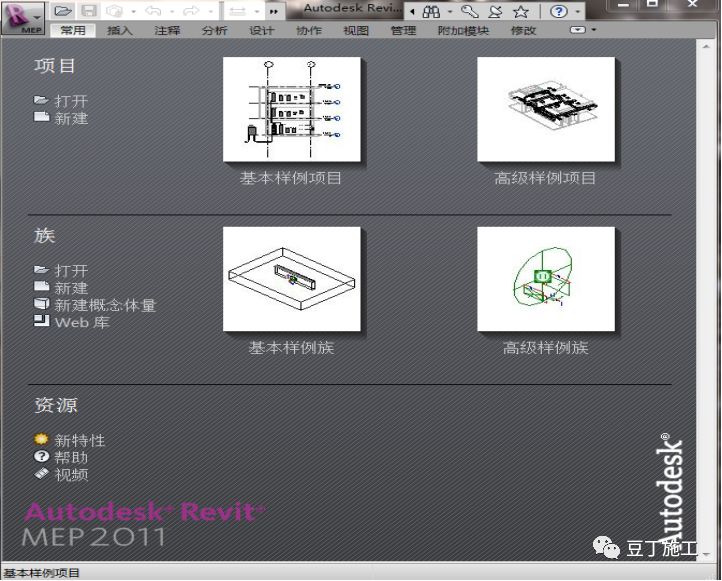The image size is (722, 581).
Task: Click the folder icon beside 打开 under 族
Action: [x=41, y=269]
